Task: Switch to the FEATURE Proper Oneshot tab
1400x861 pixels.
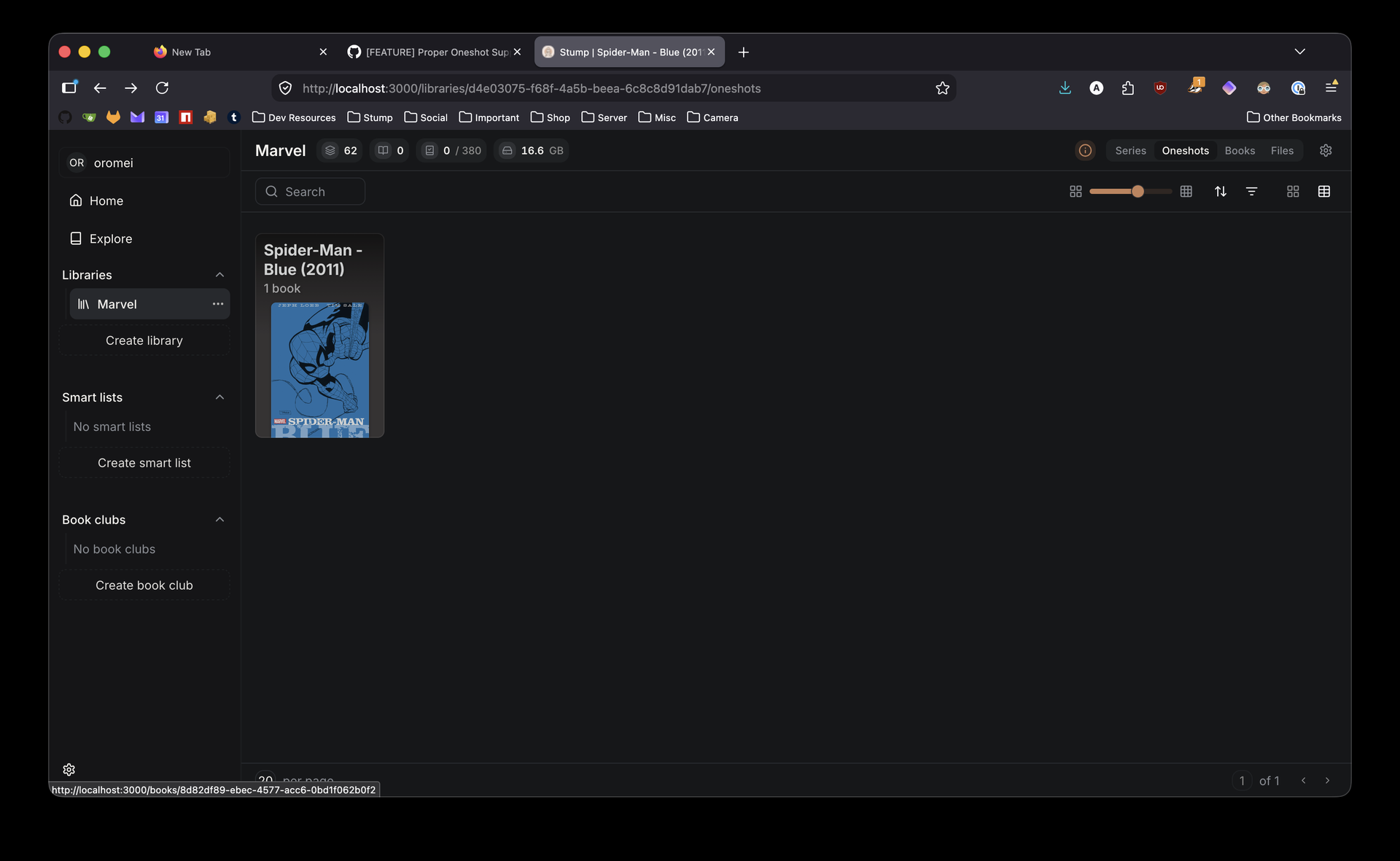Action: click(434, 52)
